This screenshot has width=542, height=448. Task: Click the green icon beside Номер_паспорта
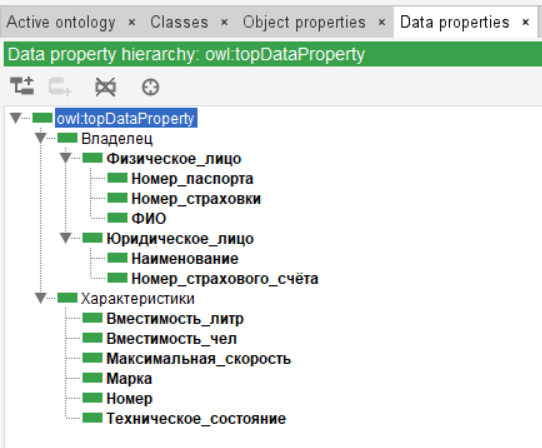117,178
